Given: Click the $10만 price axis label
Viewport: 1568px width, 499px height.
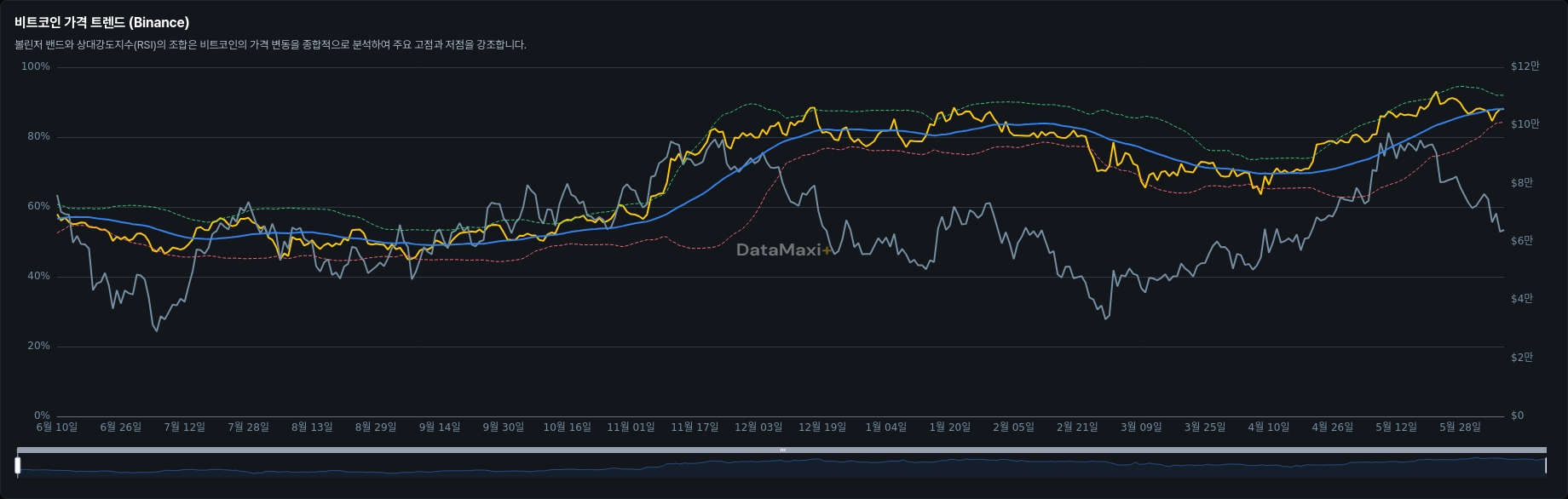Looking at the screenshot, I should click(1525, 124).
